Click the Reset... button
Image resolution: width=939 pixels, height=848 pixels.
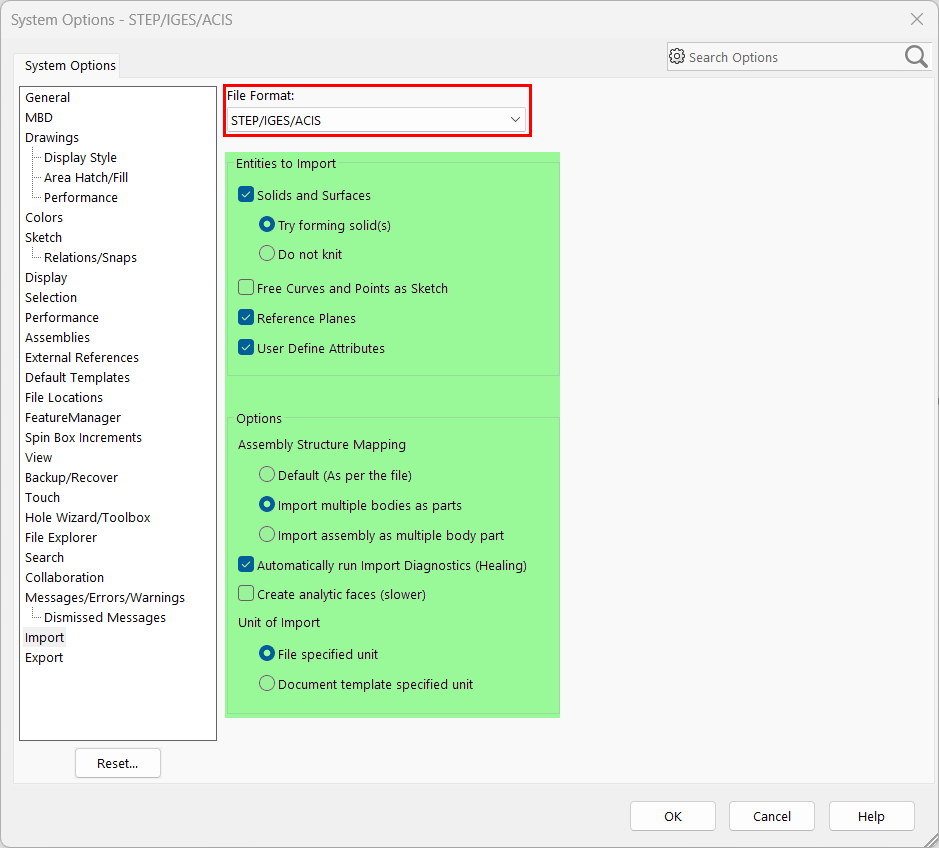click(x=118, y=763)
